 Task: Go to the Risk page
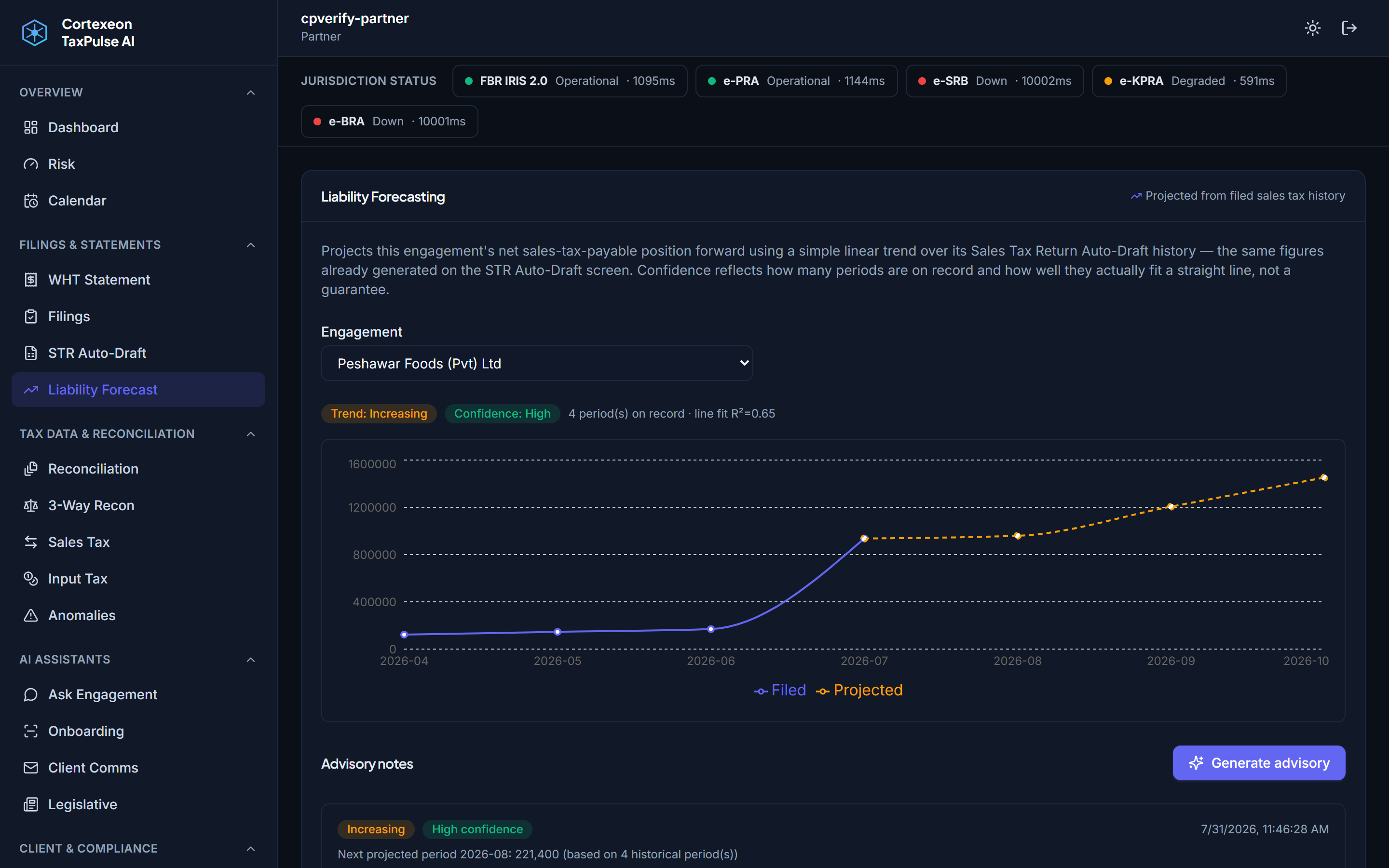[138, 164]
